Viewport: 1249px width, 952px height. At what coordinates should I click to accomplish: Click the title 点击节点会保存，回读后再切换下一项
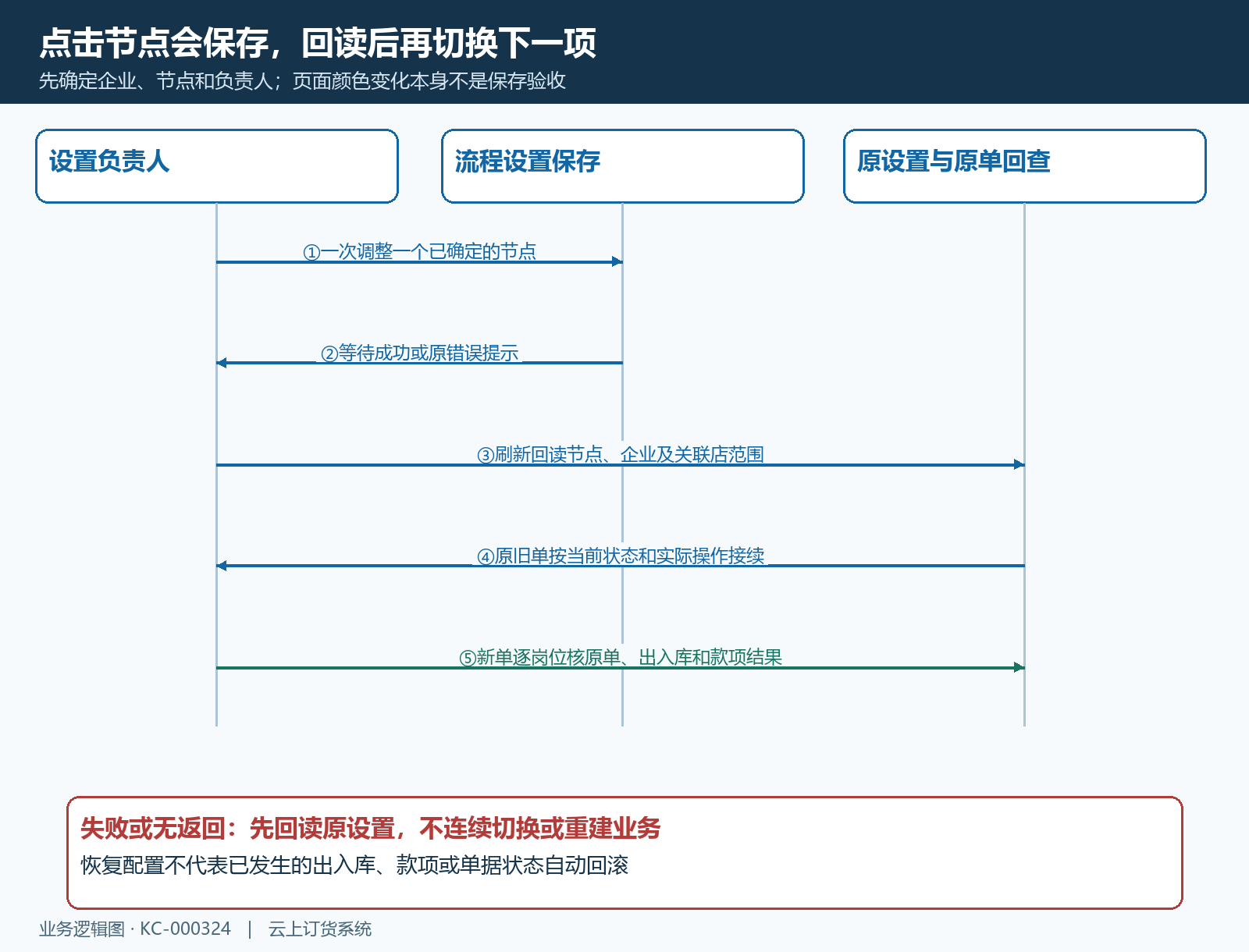point(318,43)
